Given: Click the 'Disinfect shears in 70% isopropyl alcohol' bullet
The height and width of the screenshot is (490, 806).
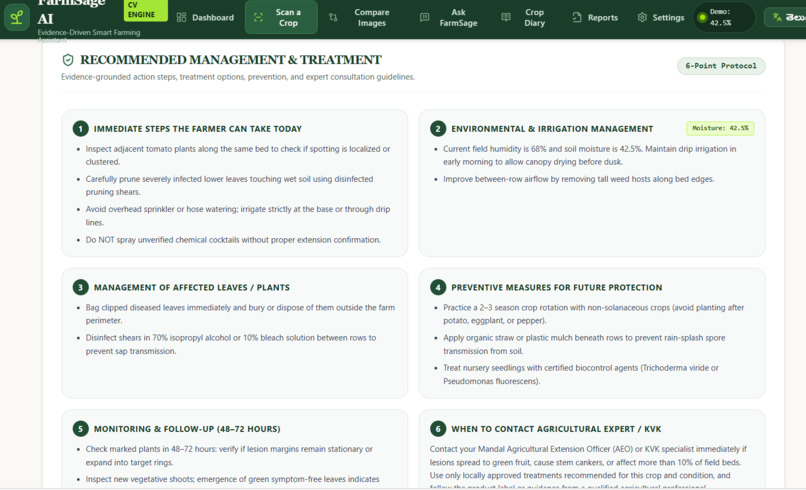Looking at the screenshot, I should pyautogui.click(x=231, y=344).
